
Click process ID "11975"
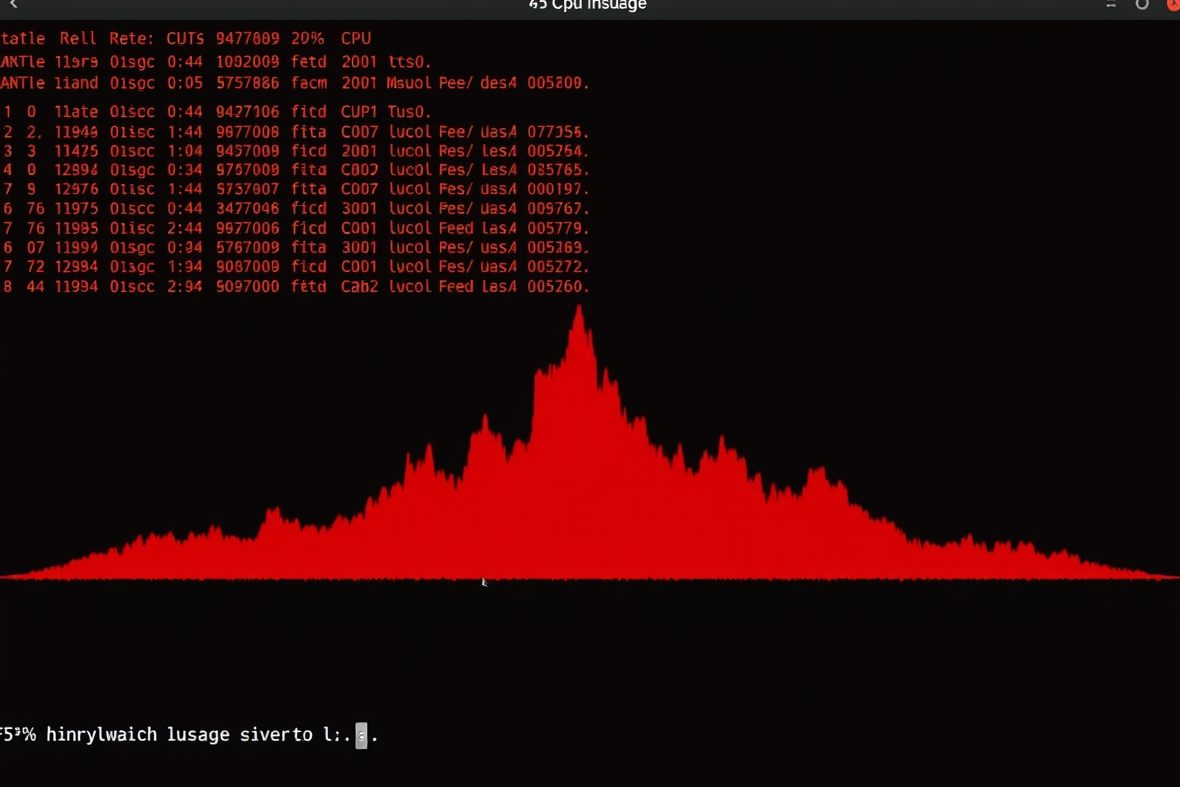[76, 208]
